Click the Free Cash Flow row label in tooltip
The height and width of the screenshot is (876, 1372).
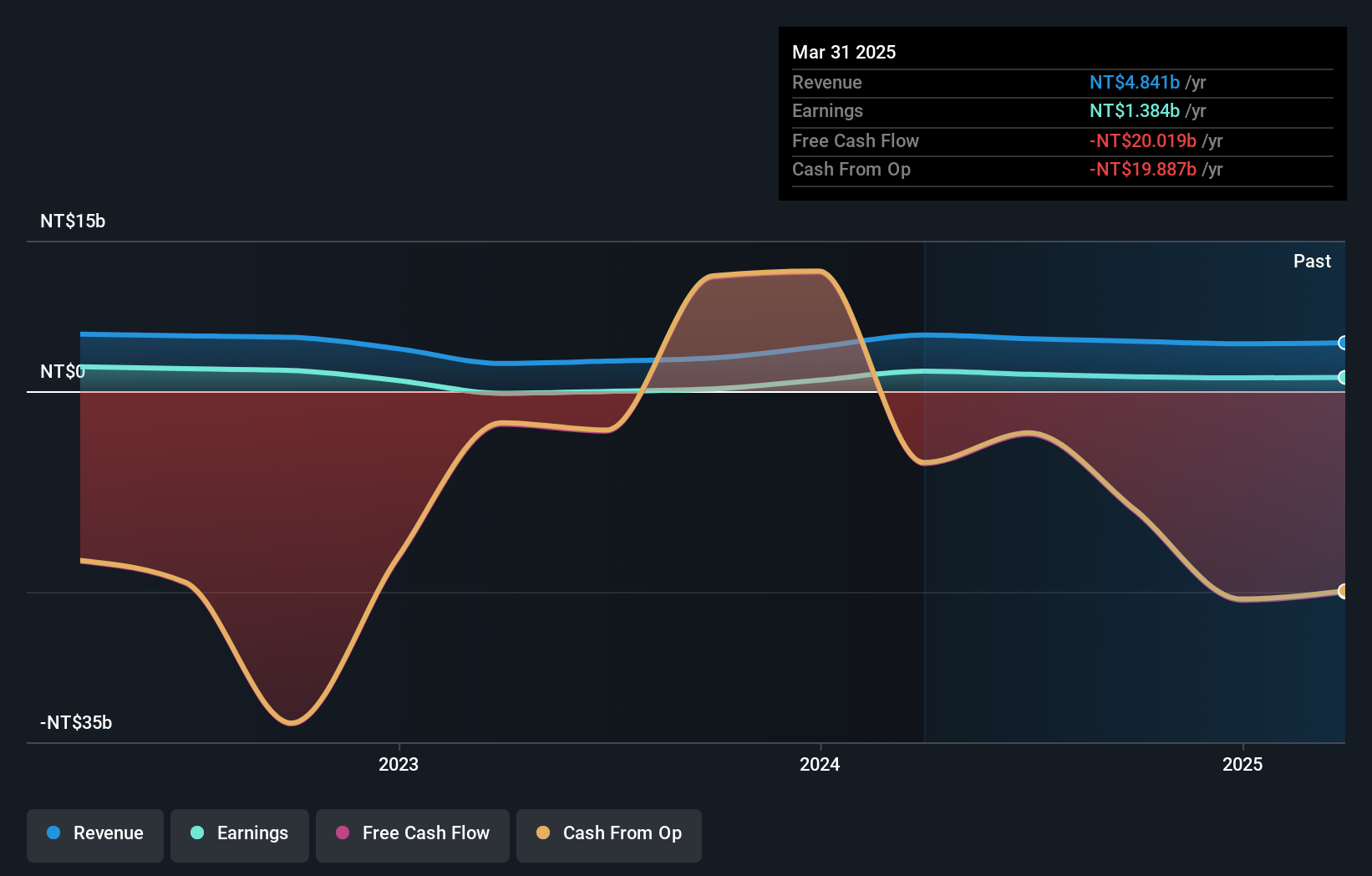856,140
